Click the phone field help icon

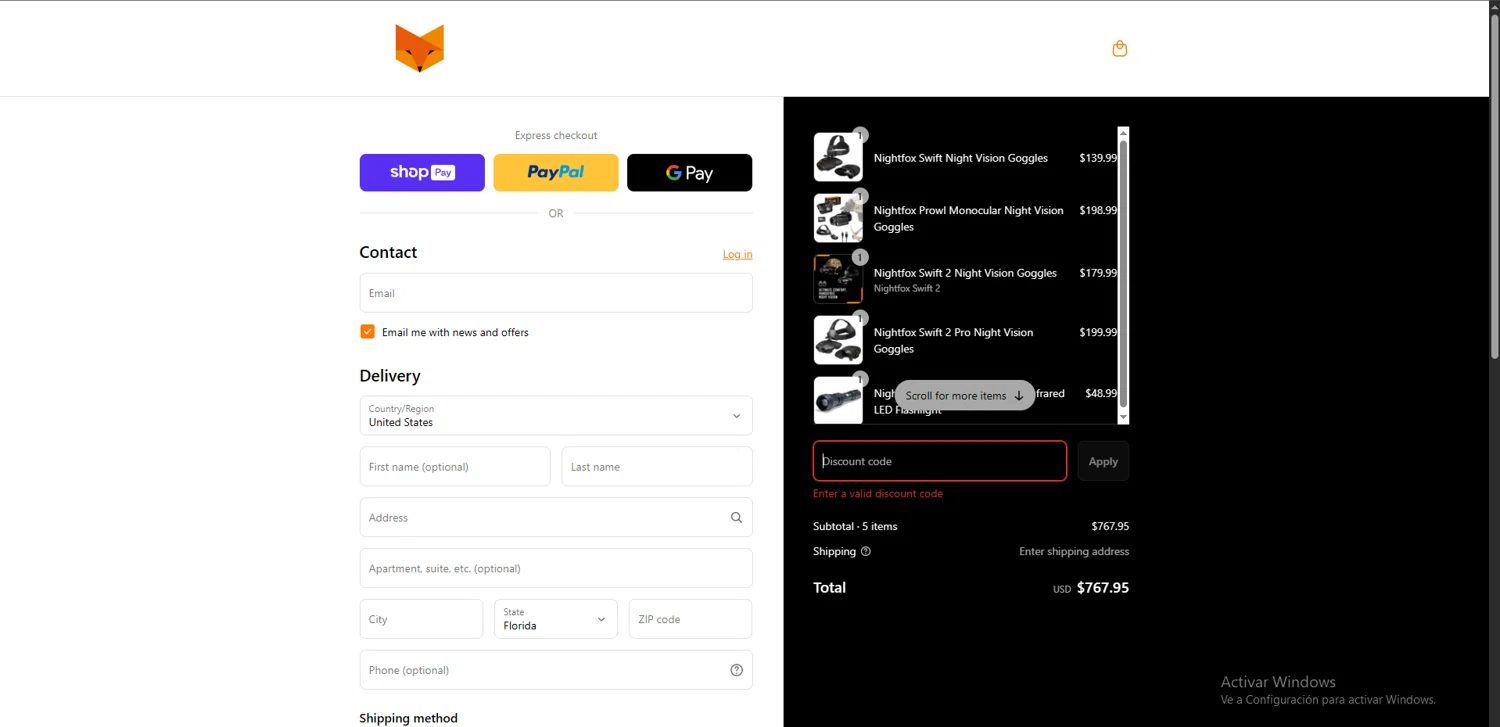[x=736, y=670]
